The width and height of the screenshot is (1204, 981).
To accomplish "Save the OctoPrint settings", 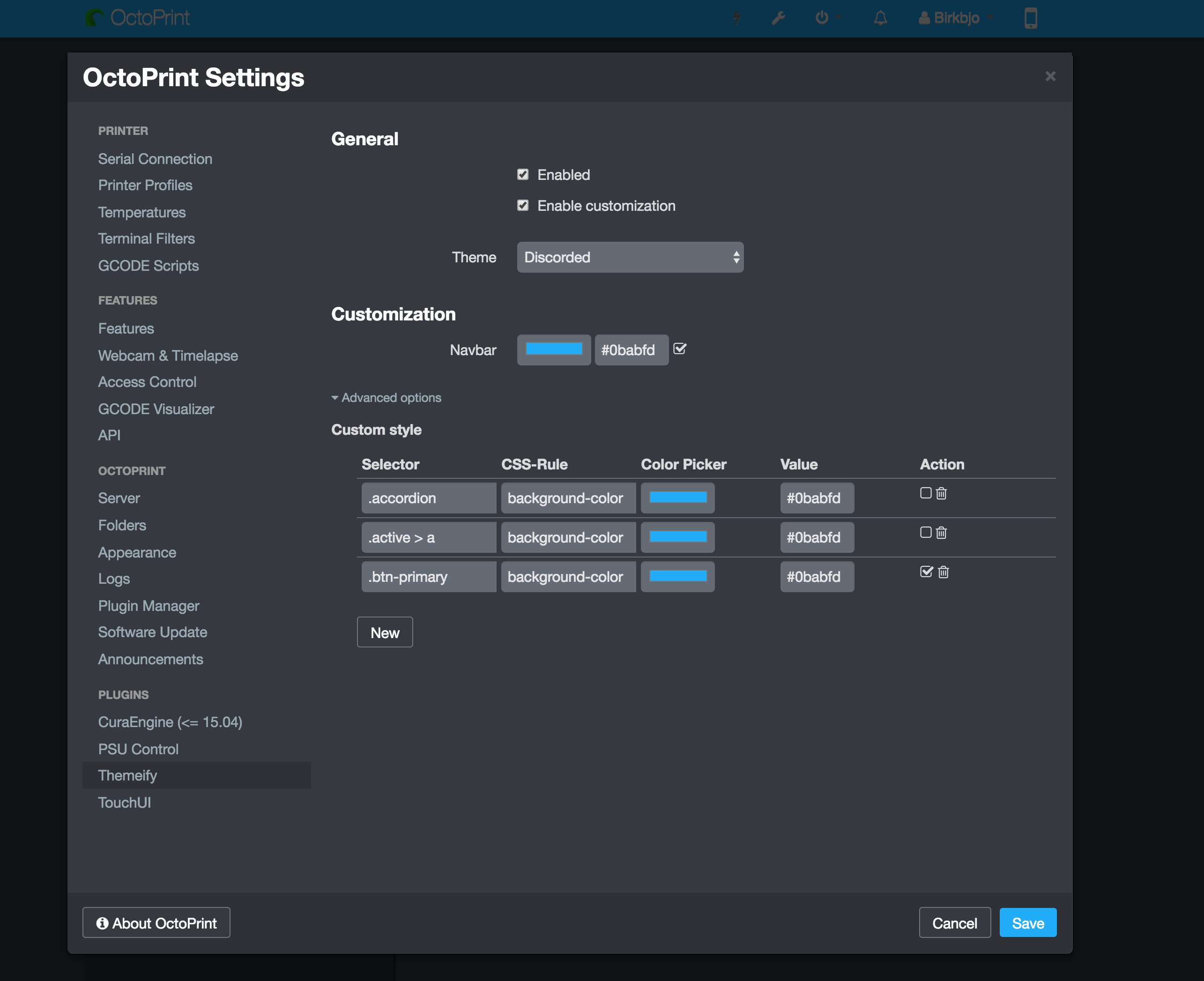I will (x=1028, y=923).
